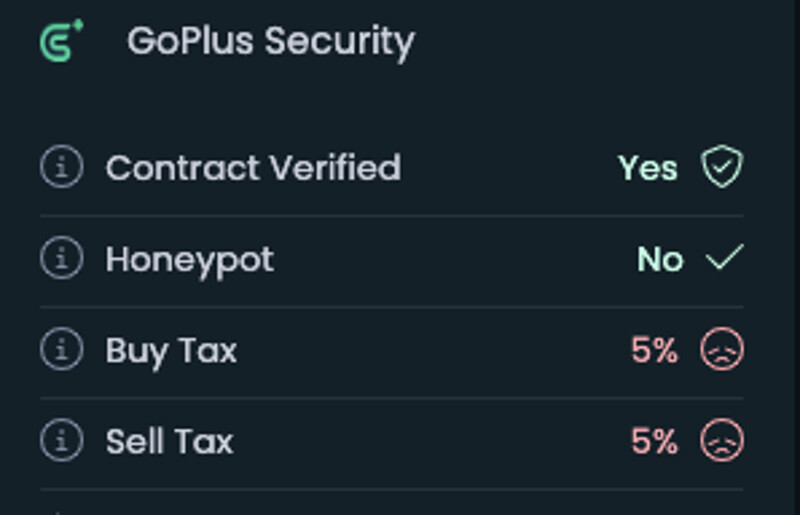Click the Buy Tax sad face icon
Viewport: 800px width, 515px height.
tap(722, 350)
